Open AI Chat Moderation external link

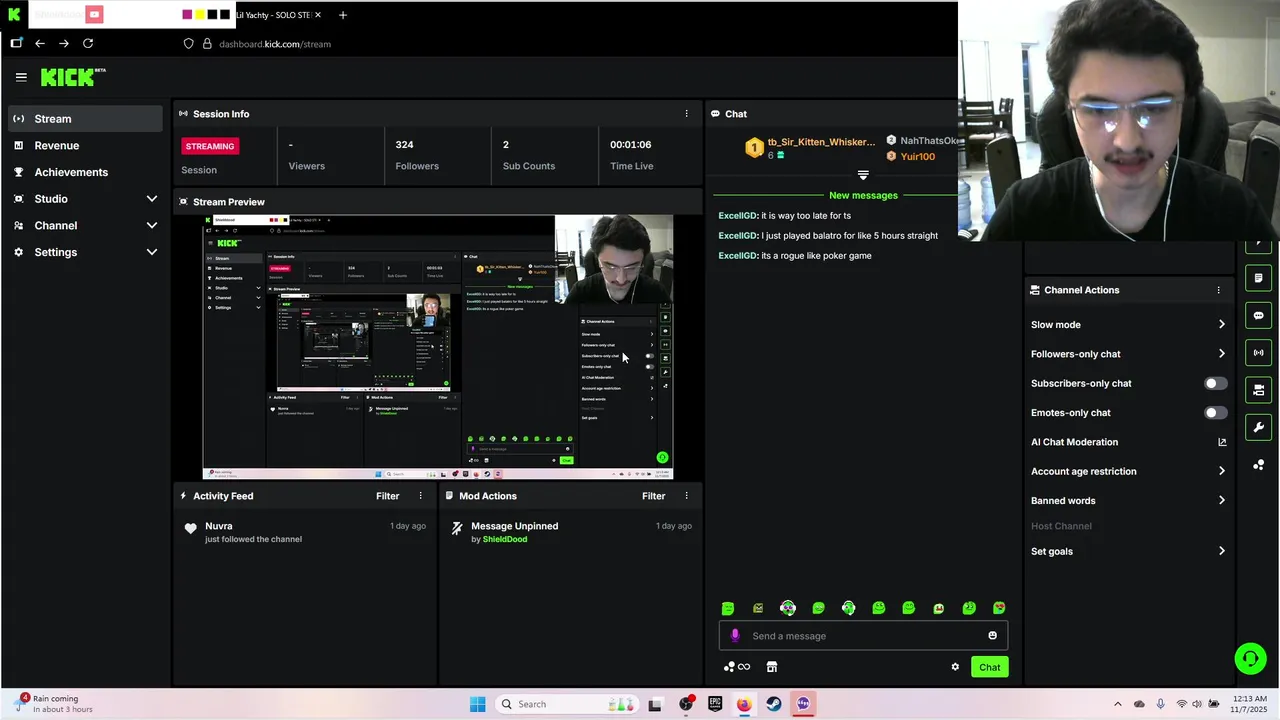tap(1222, 442)
